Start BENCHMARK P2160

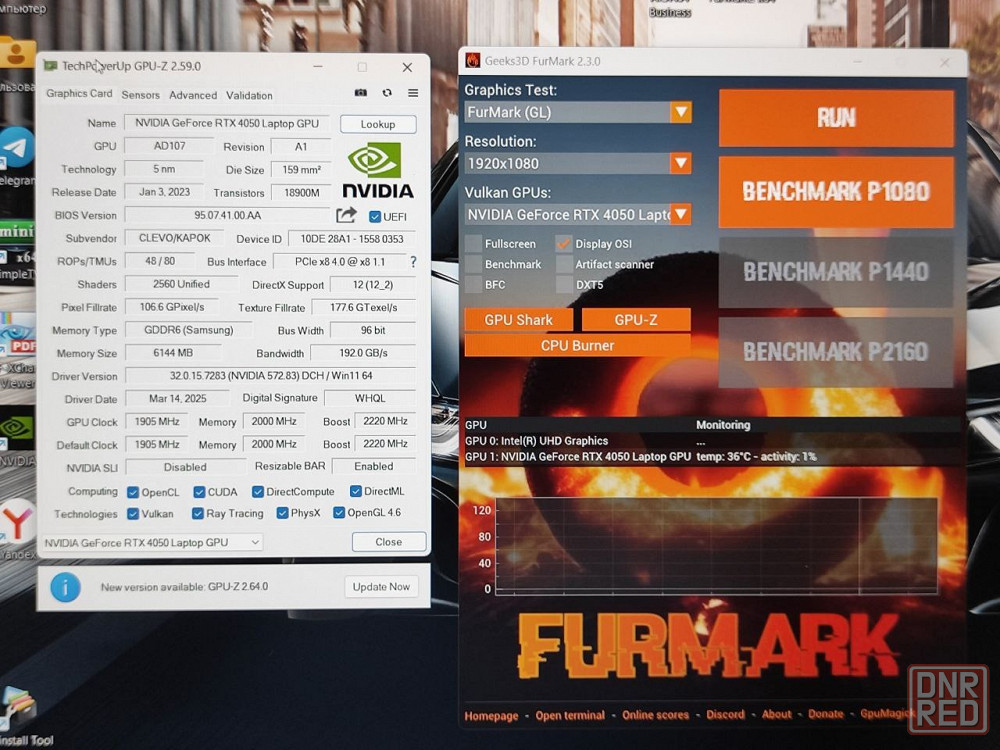tap(836, 352)
